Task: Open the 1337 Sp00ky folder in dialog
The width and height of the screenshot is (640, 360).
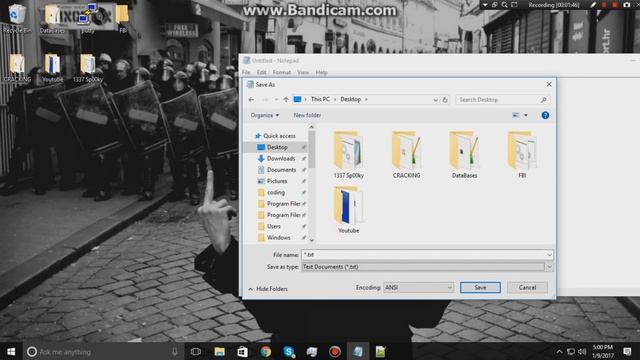Action: click(348, 154)
